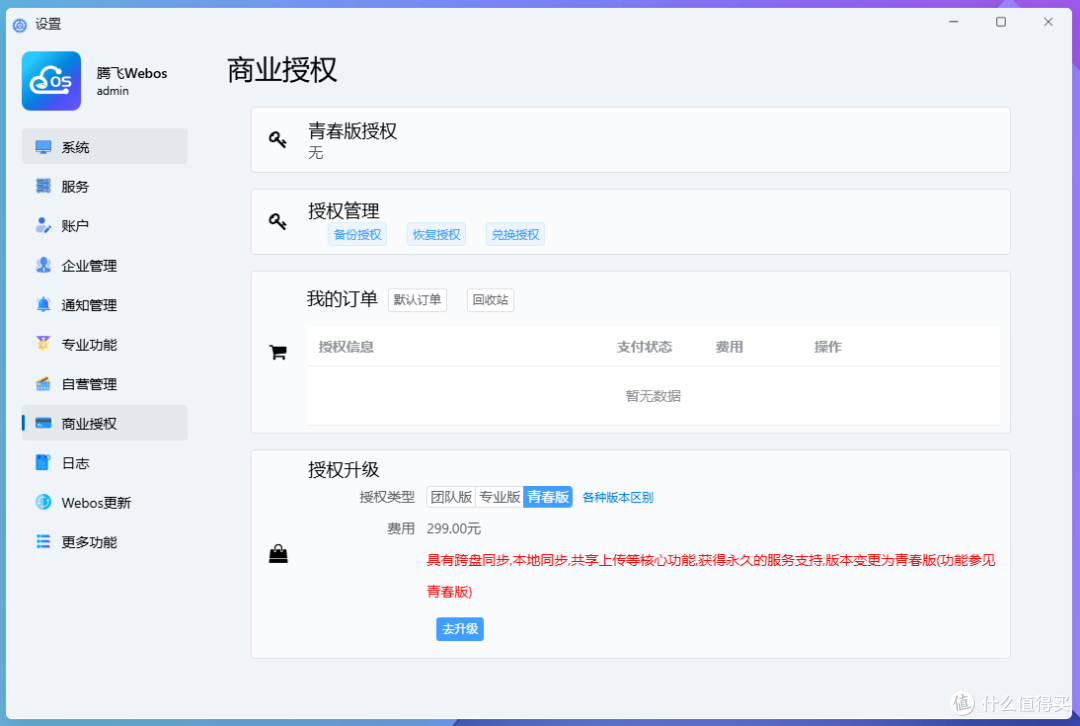Click the 备份授权 action

[357, 234]
